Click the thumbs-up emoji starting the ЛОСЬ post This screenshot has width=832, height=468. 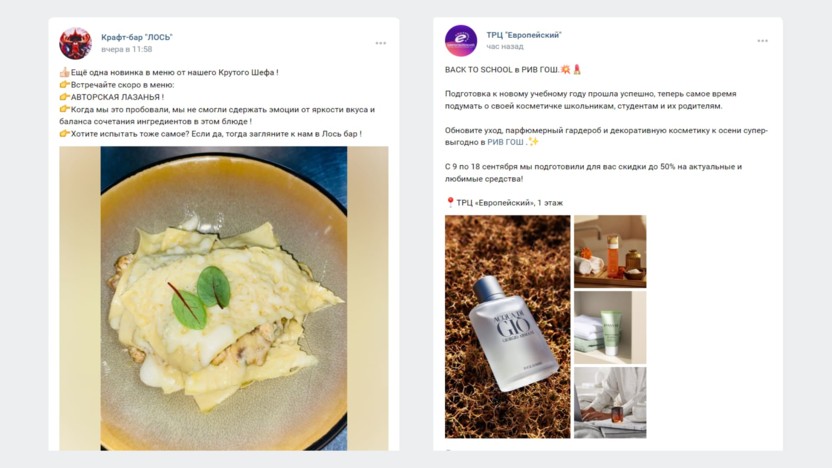(x=64, y=72)
